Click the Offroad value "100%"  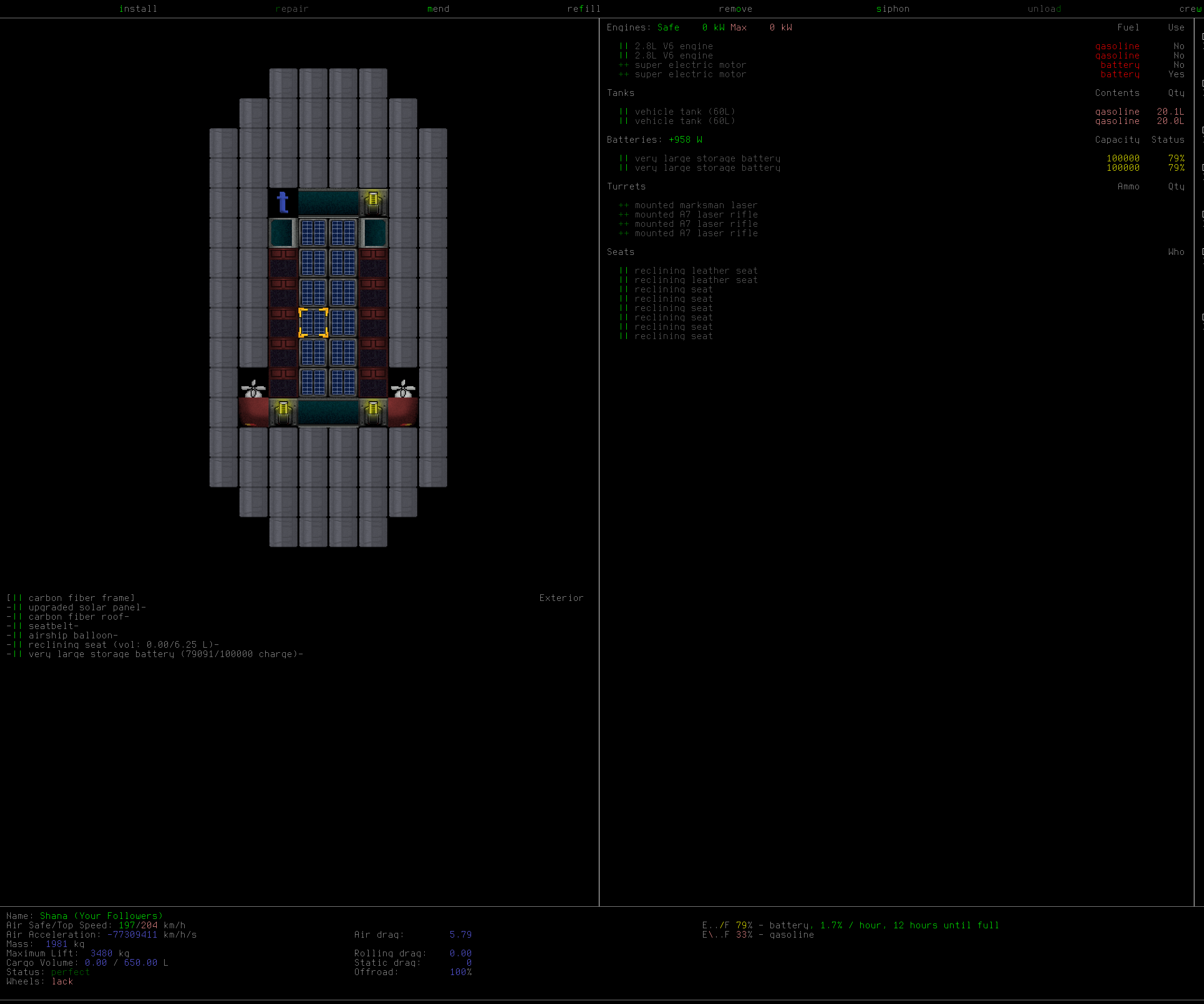(x=460, y=973)
